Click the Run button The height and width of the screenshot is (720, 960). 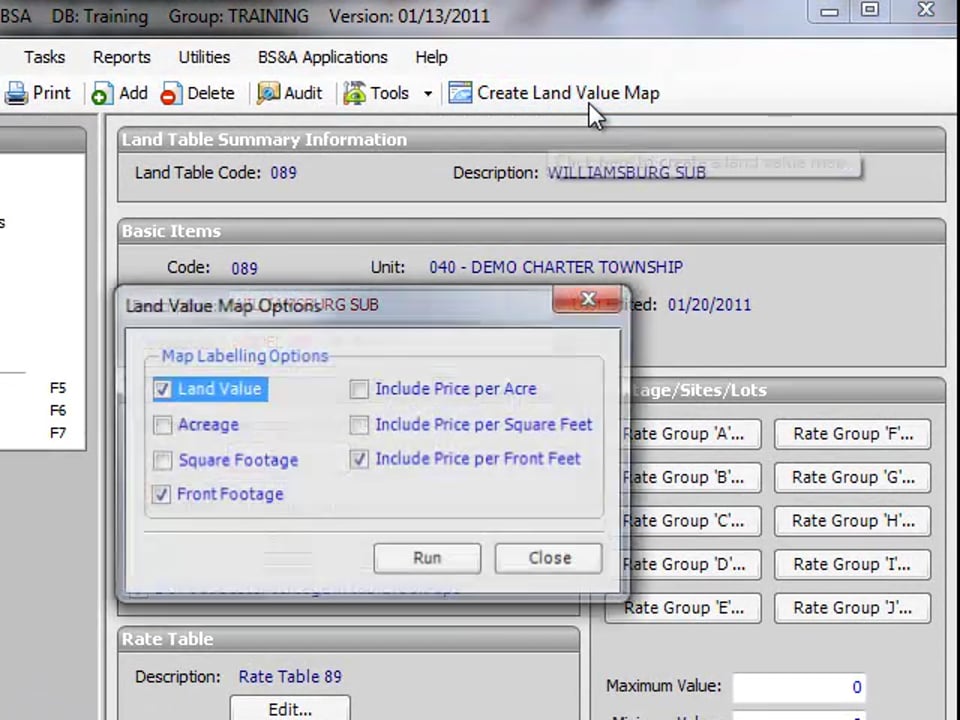[x=427, y=558]
